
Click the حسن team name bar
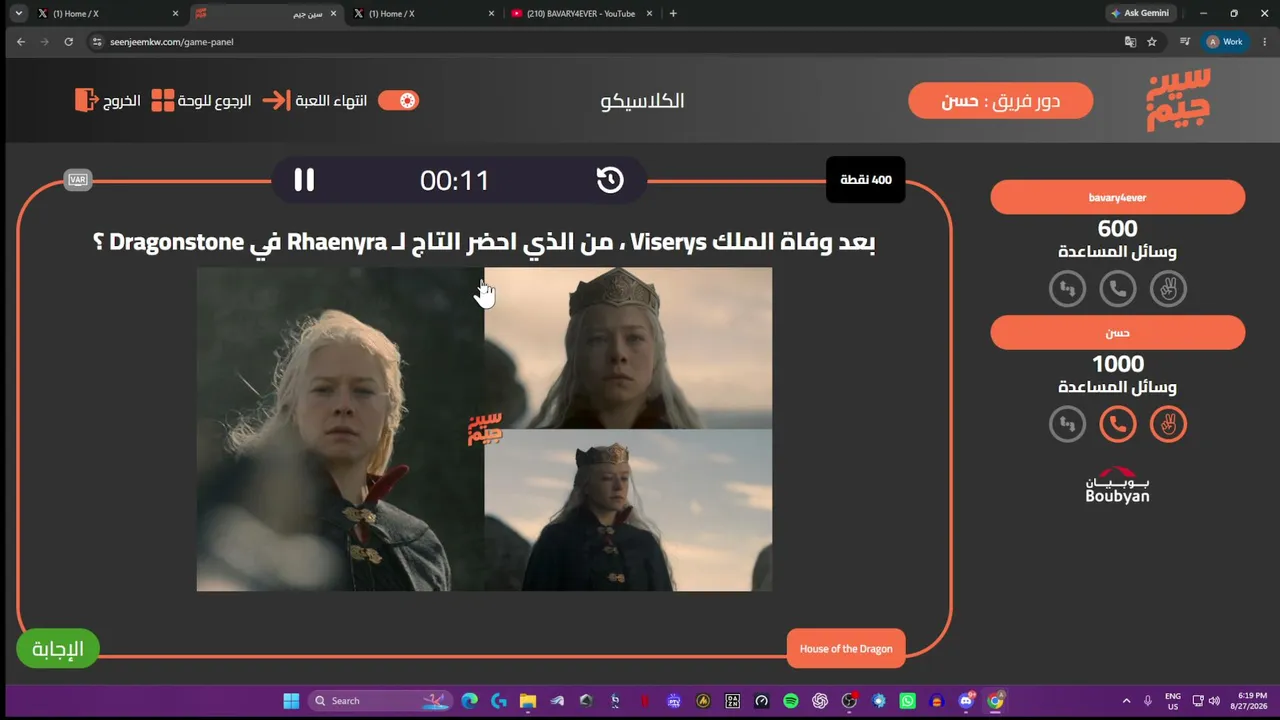(x=1118, y=332)
